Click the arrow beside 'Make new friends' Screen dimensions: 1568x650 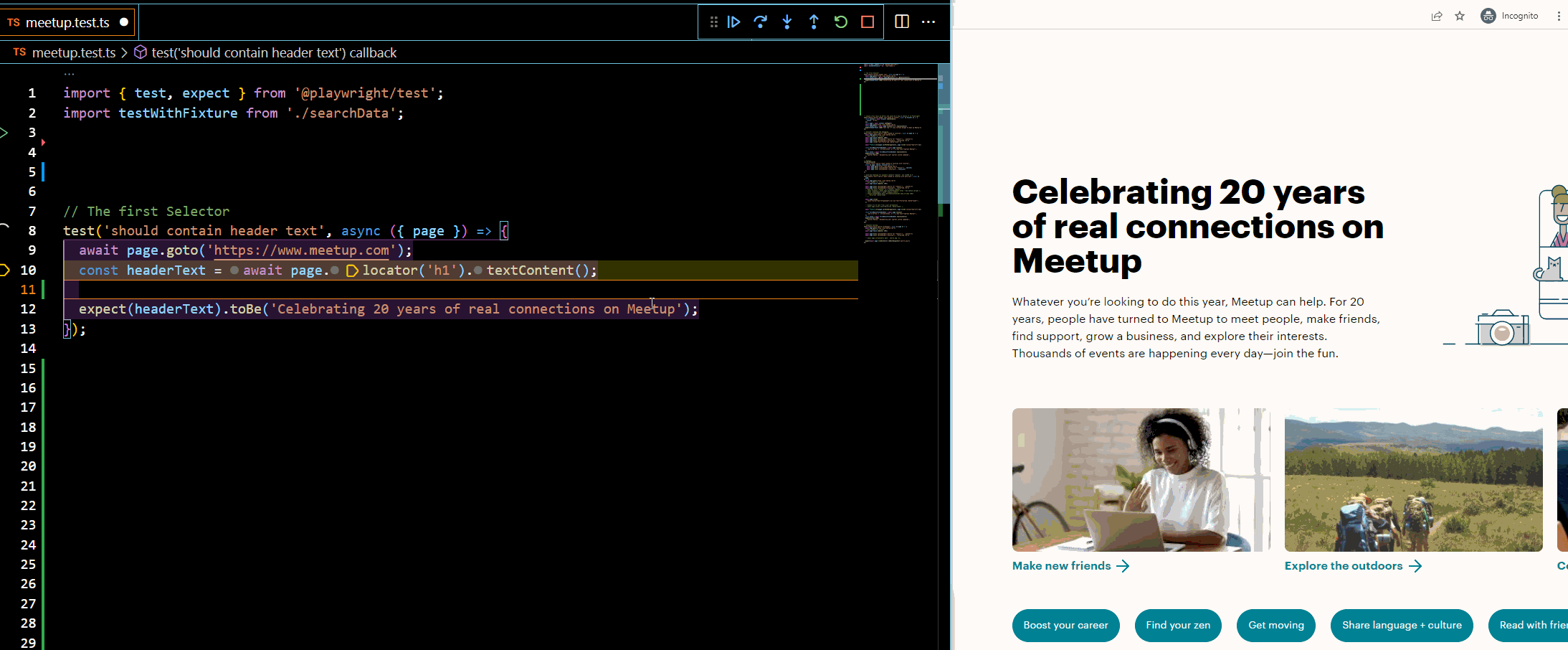[1123, 566]
